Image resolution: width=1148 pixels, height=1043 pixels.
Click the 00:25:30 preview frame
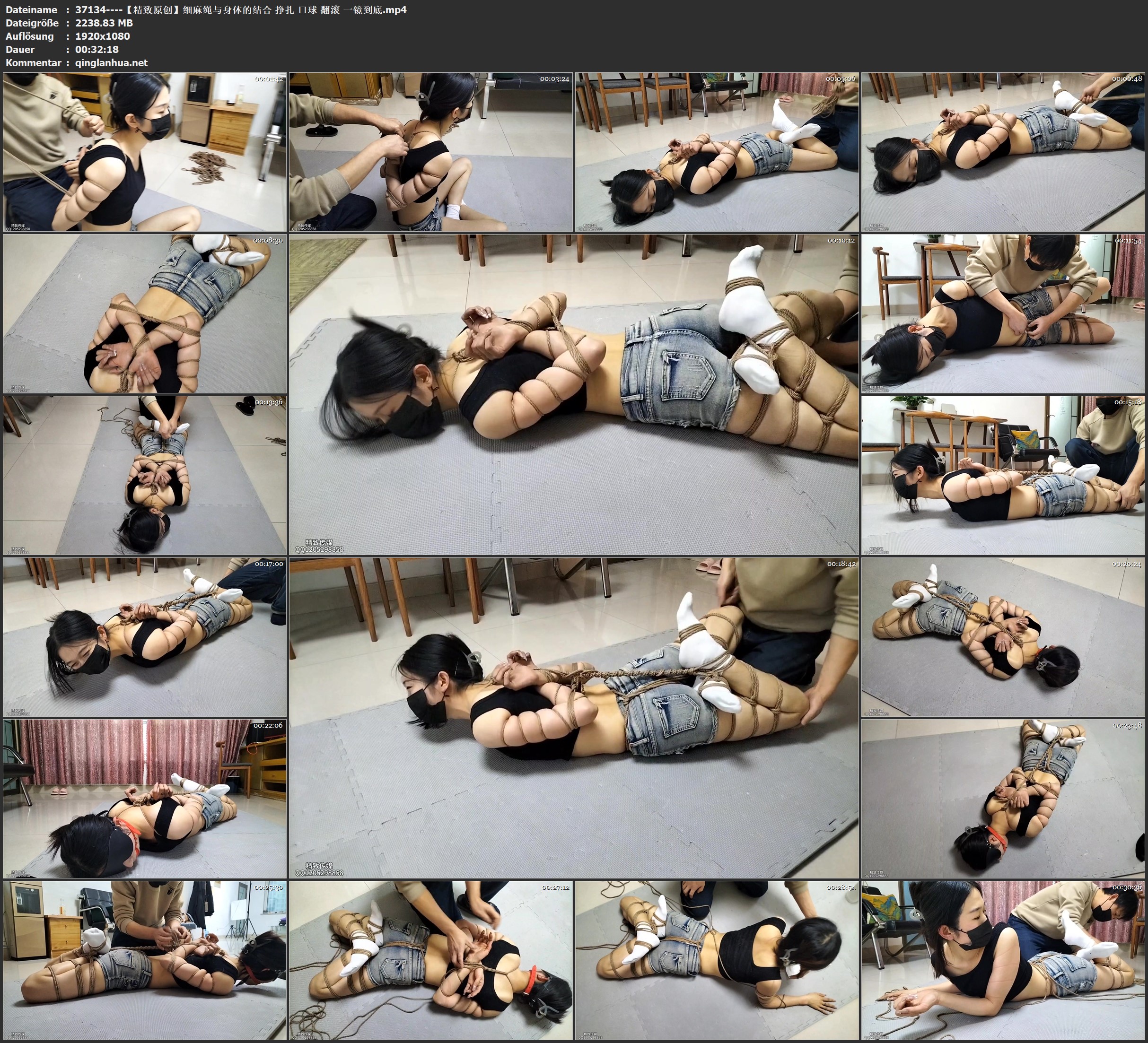point(145,960)
